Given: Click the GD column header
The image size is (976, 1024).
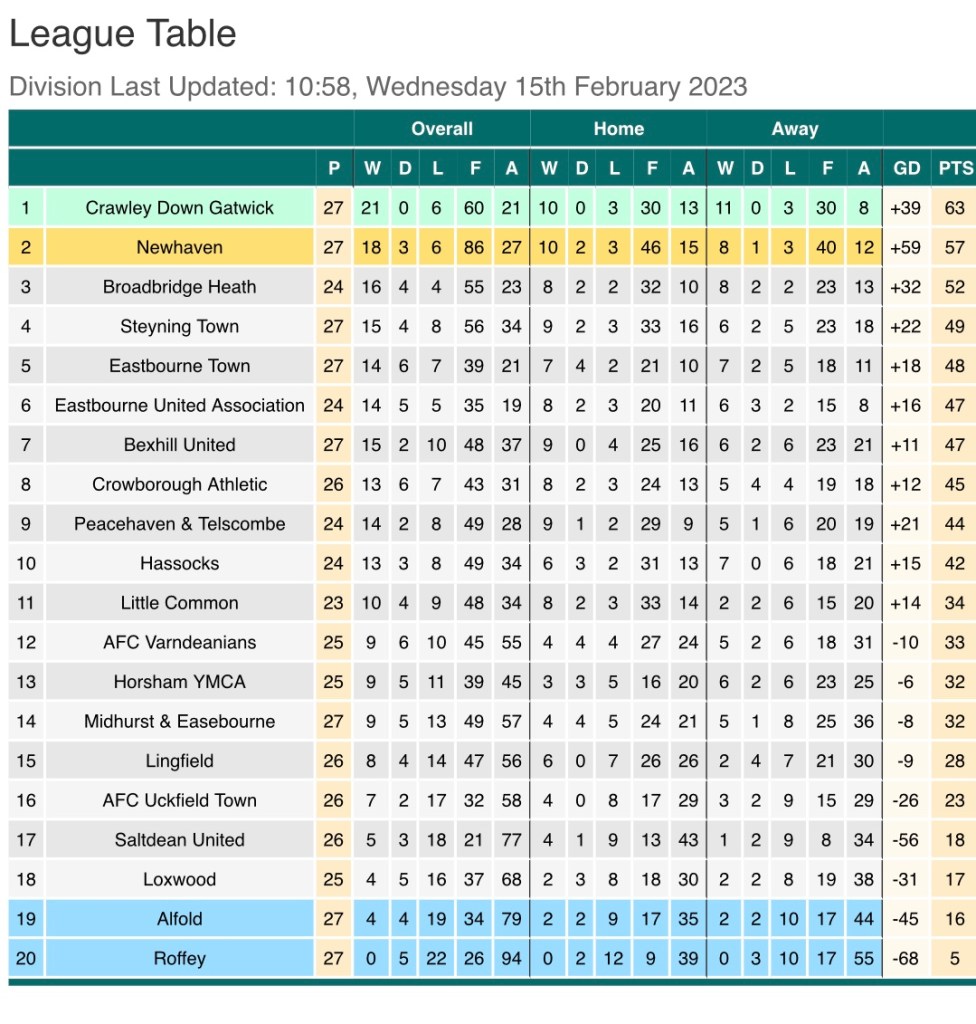Looking at the screenshot, I should coord(907,169).
